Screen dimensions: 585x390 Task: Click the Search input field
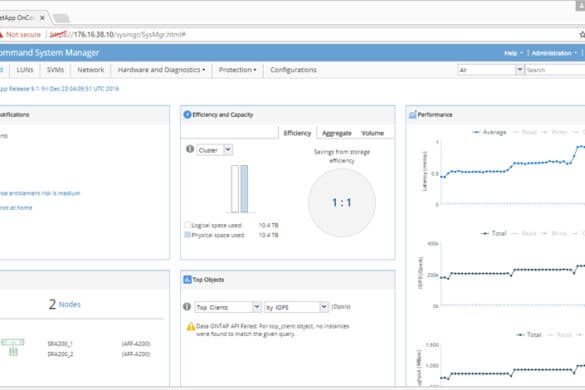point(555,70)
